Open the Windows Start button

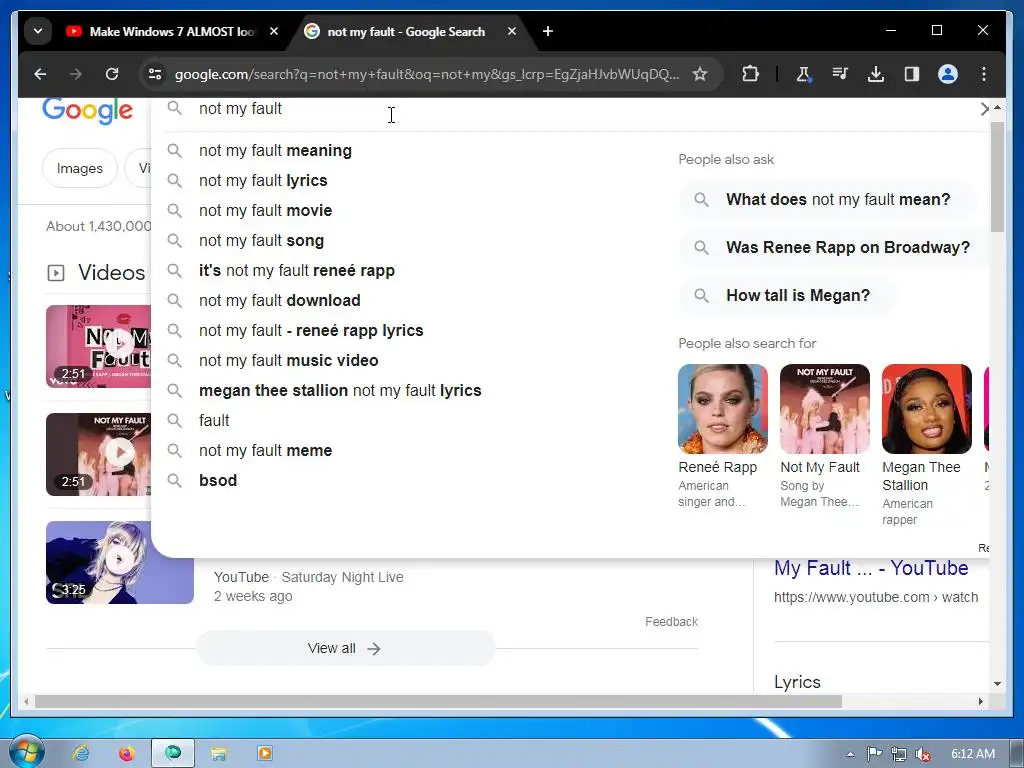tap(27, 752)
